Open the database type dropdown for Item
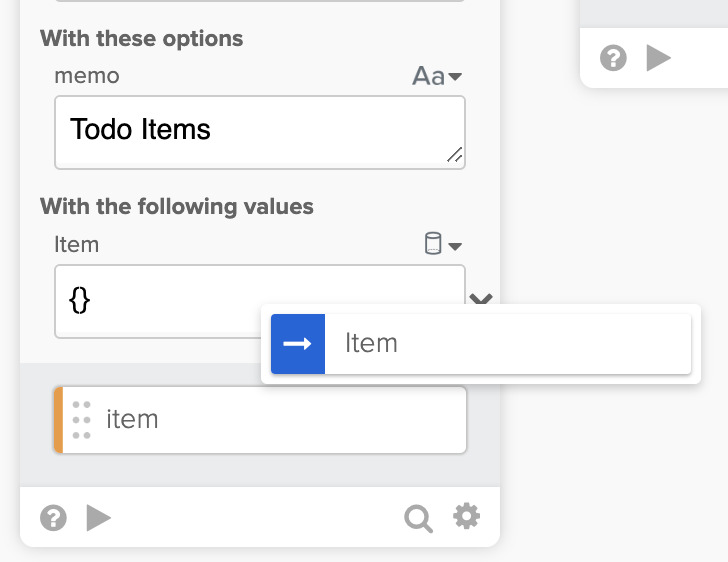 442,245
